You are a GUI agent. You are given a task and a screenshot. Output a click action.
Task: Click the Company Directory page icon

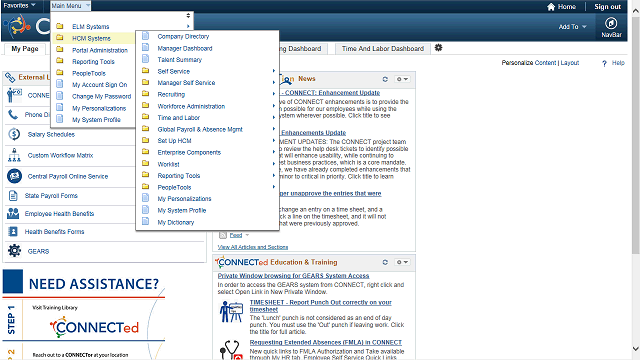point(145,36)
